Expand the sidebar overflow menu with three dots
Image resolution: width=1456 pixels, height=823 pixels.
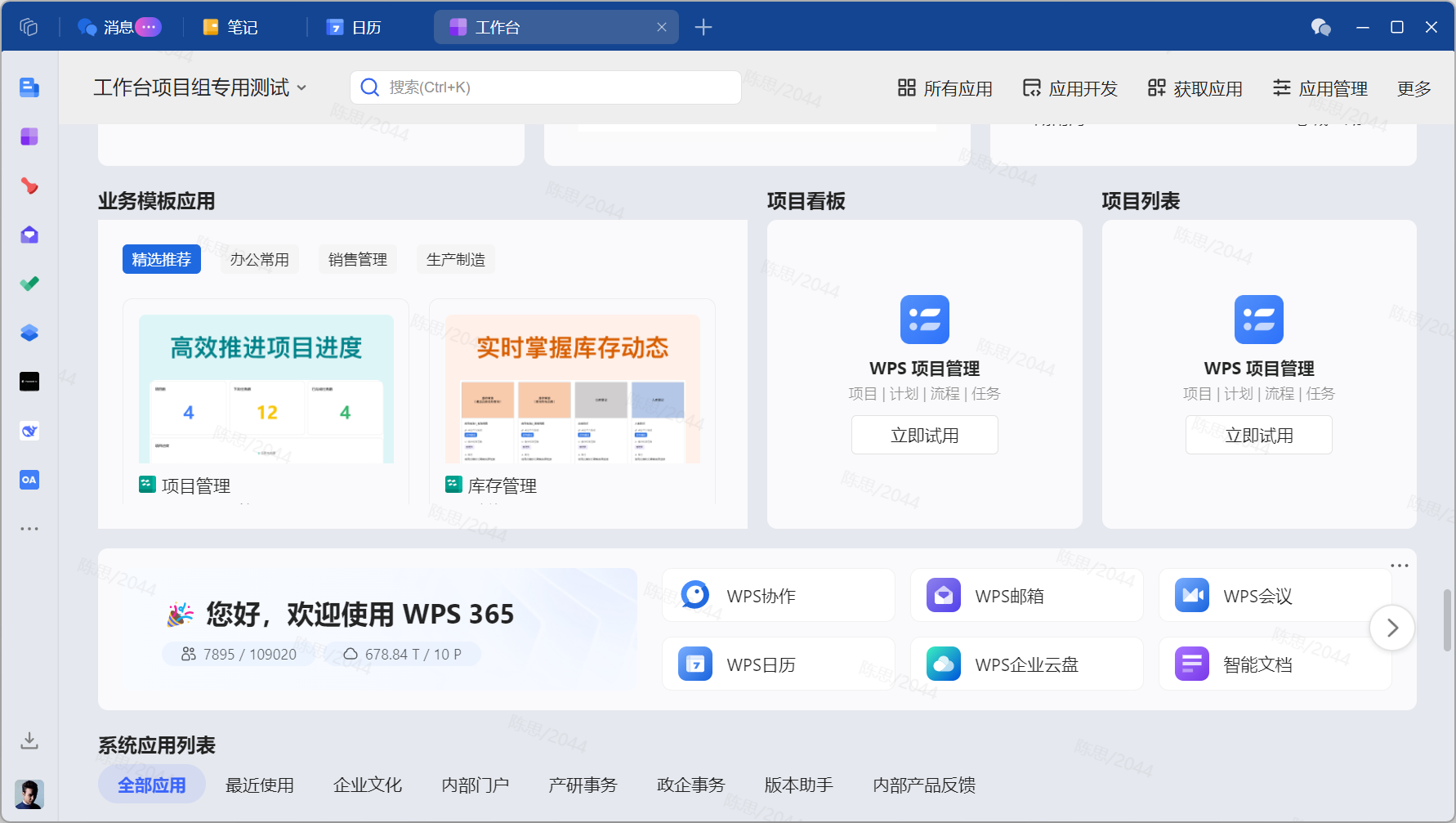pos(29,528)
